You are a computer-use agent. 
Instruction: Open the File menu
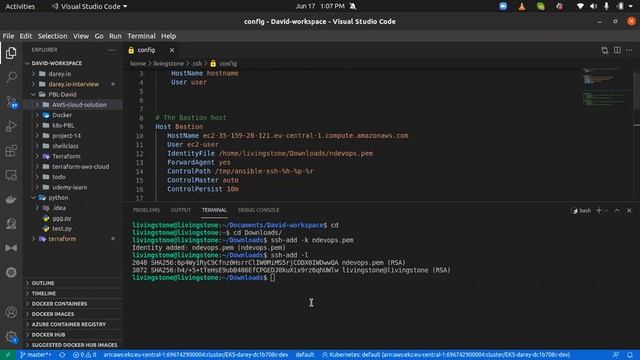tap(8, 36)
